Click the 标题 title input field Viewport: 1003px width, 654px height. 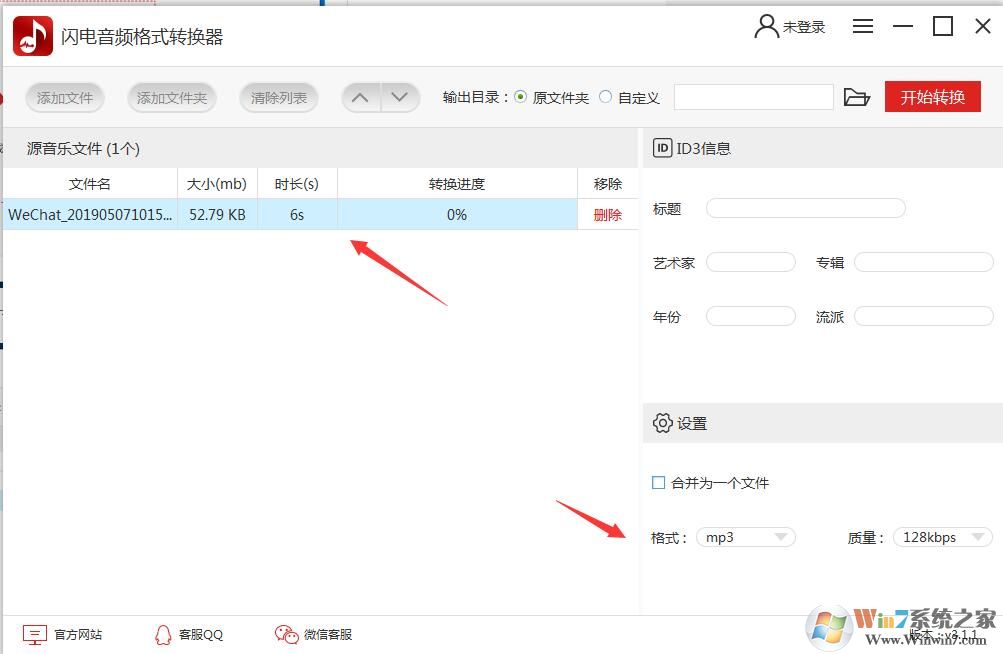(805, 208)
